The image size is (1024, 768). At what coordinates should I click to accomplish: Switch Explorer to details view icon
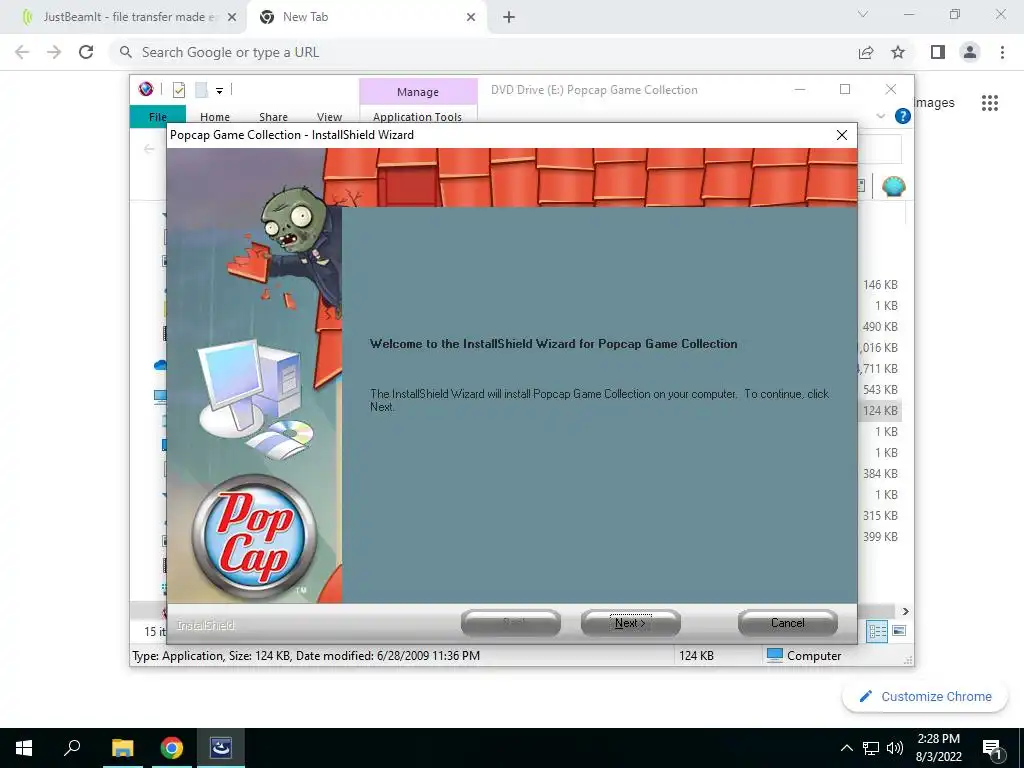coord(877,631)
